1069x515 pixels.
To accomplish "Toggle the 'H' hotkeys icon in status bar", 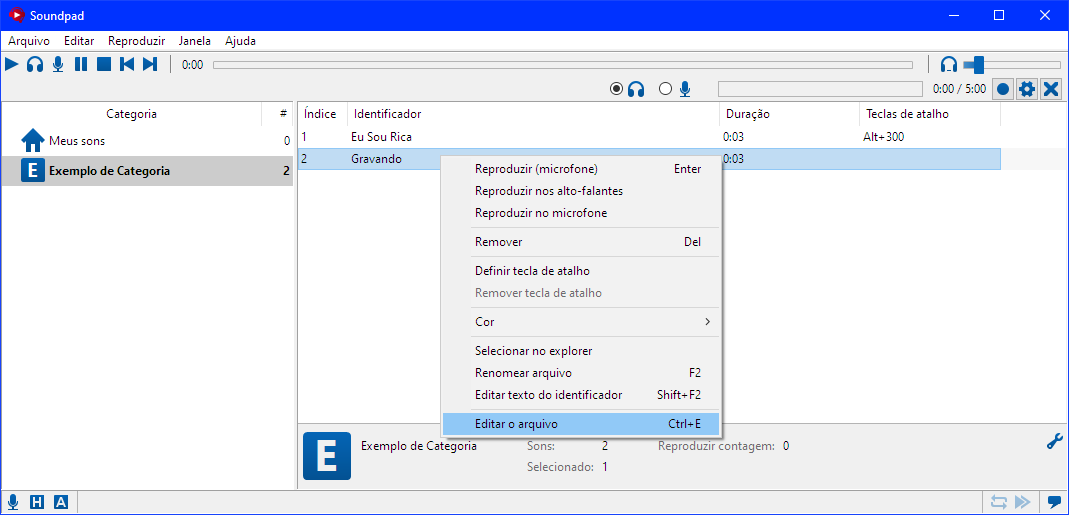I will 37,502.
